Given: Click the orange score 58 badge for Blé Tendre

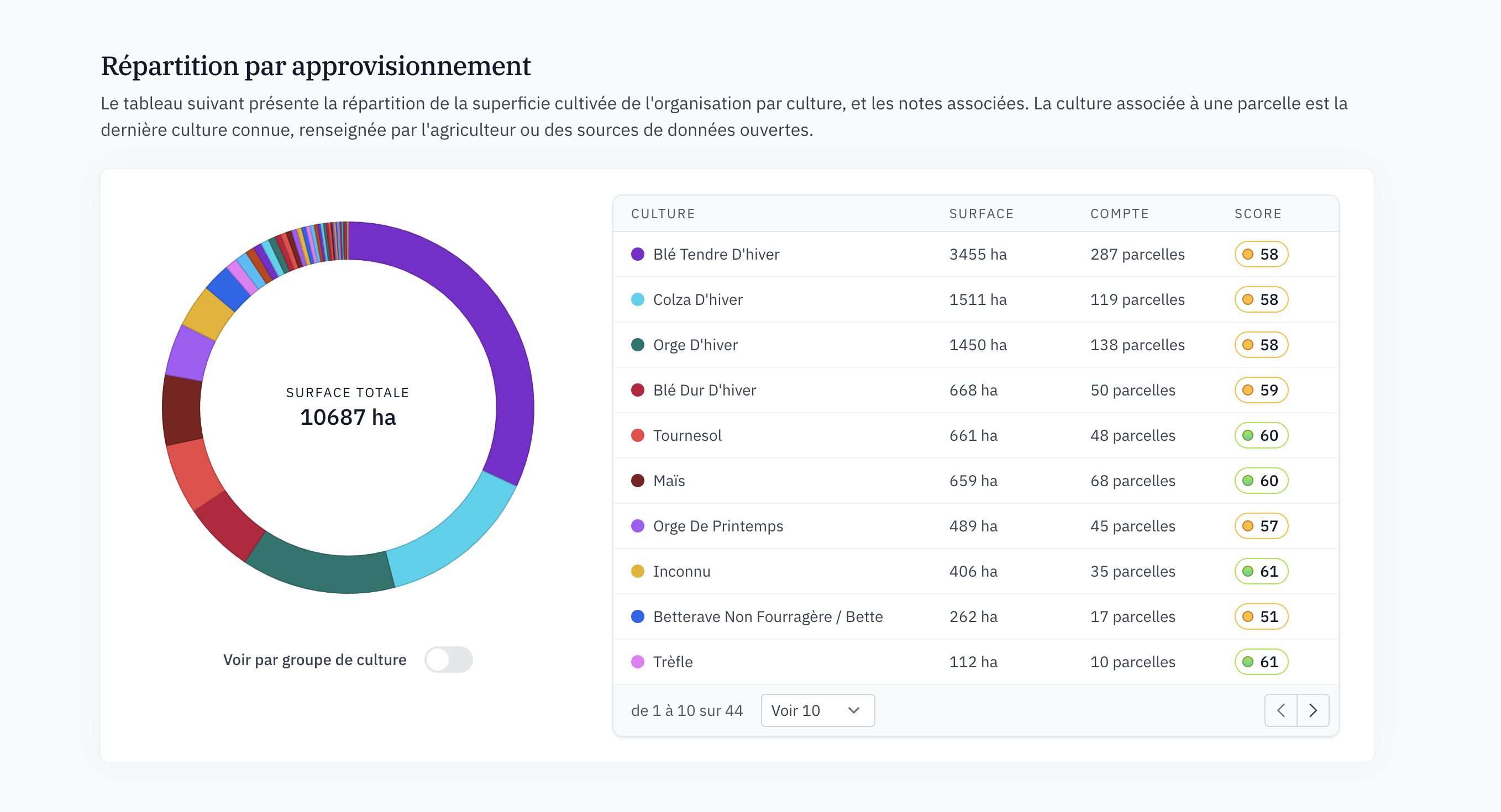Looking at the screenshot, I should tap(1261, 254).
